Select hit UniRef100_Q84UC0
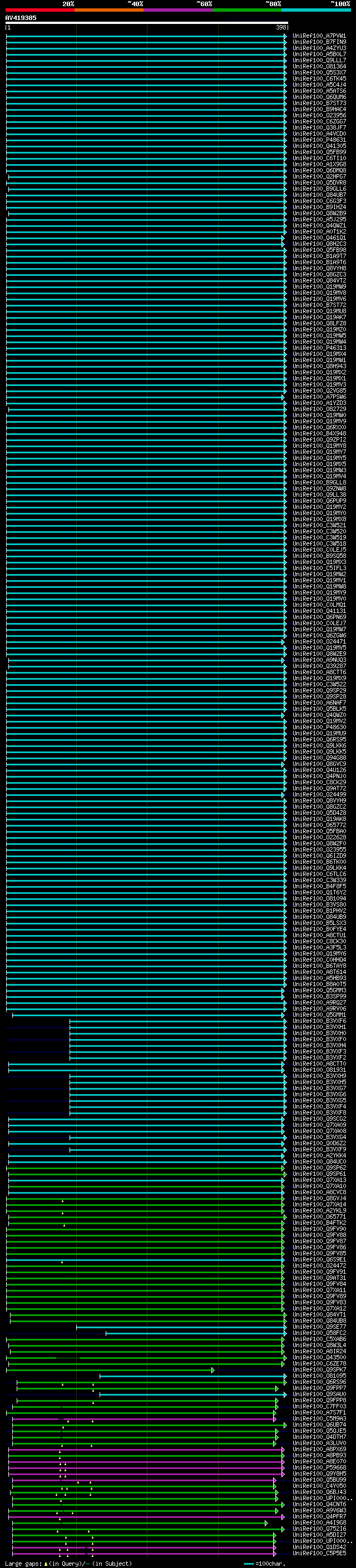This screenshot has width=356, height=1568. 319,1161
